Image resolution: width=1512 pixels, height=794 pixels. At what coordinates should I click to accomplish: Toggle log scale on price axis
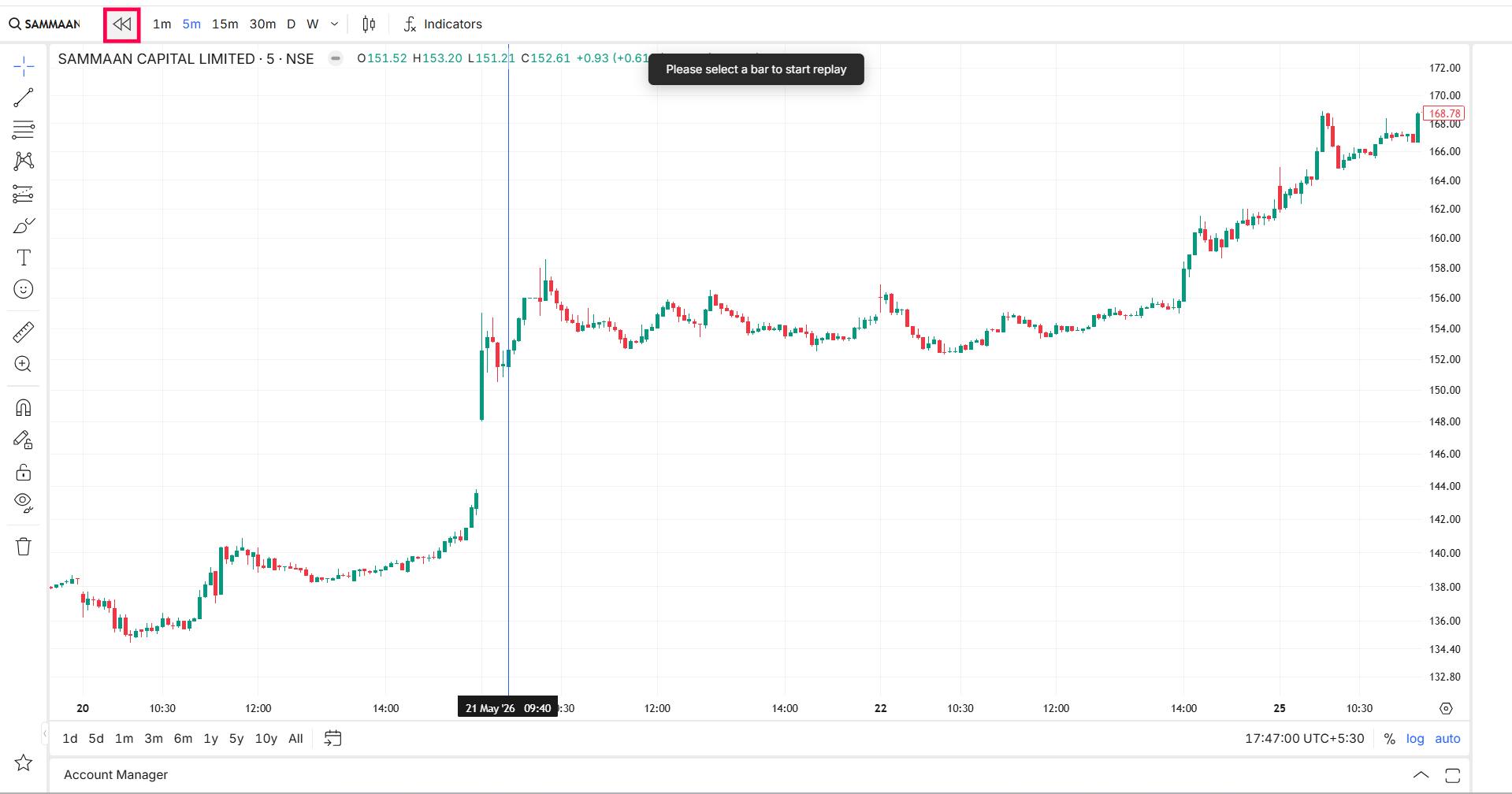pyautogui.click(x=1415, y=739)
